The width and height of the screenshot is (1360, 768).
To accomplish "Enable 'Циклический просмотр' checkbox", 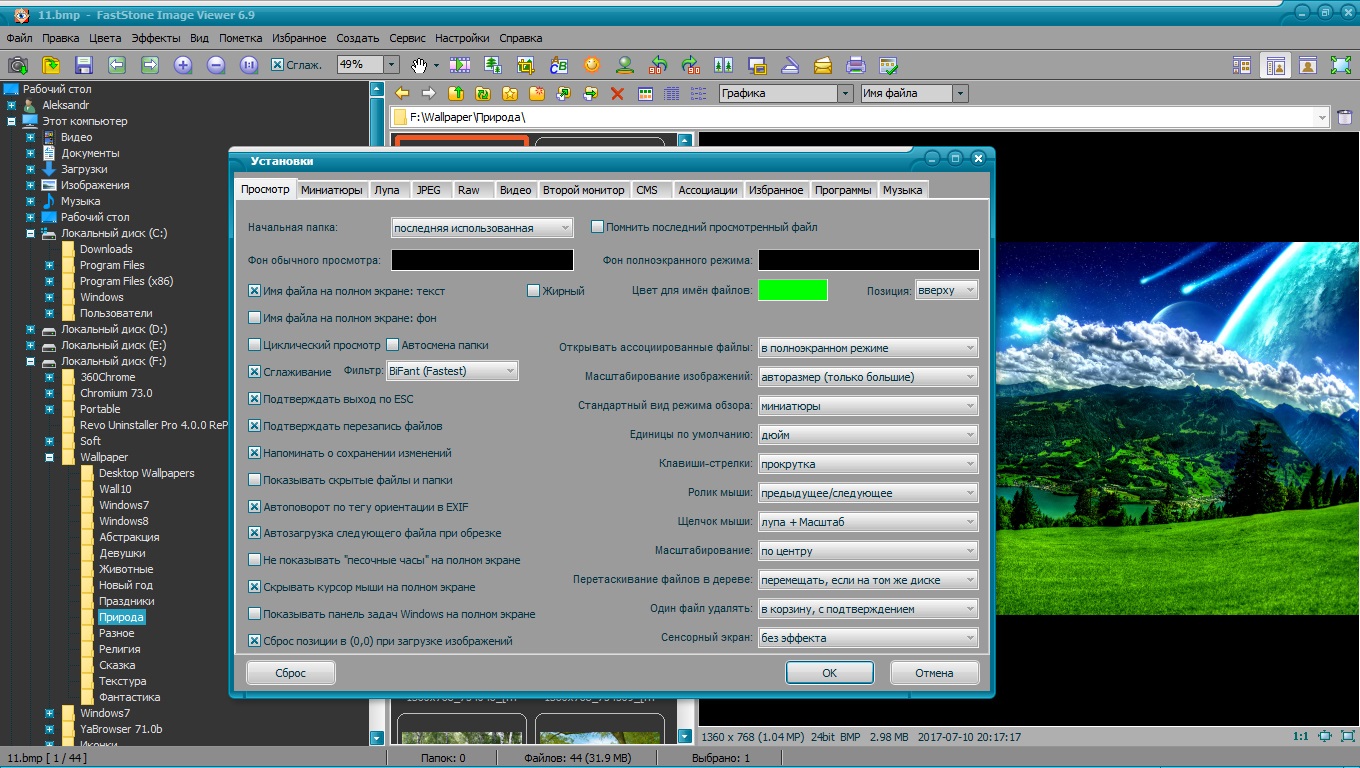I will [x=255, y=345].
